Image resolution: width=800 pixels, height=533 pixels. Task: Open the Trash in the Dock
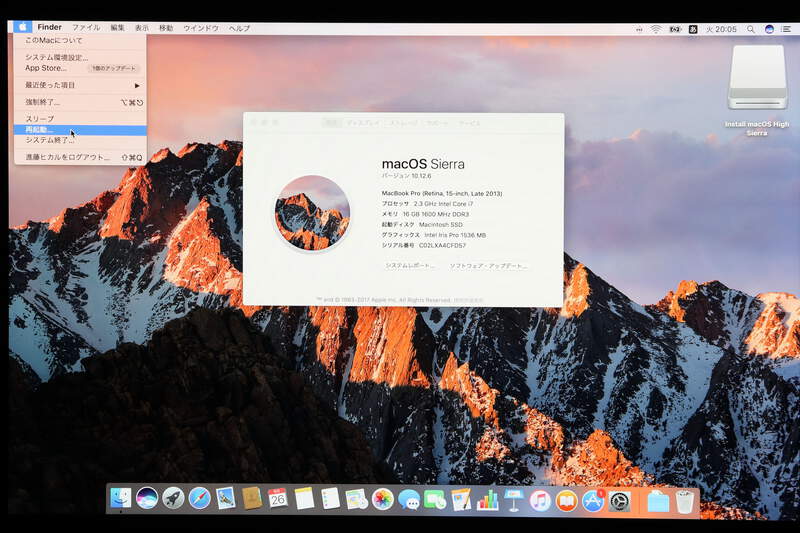tap(685, 502)
